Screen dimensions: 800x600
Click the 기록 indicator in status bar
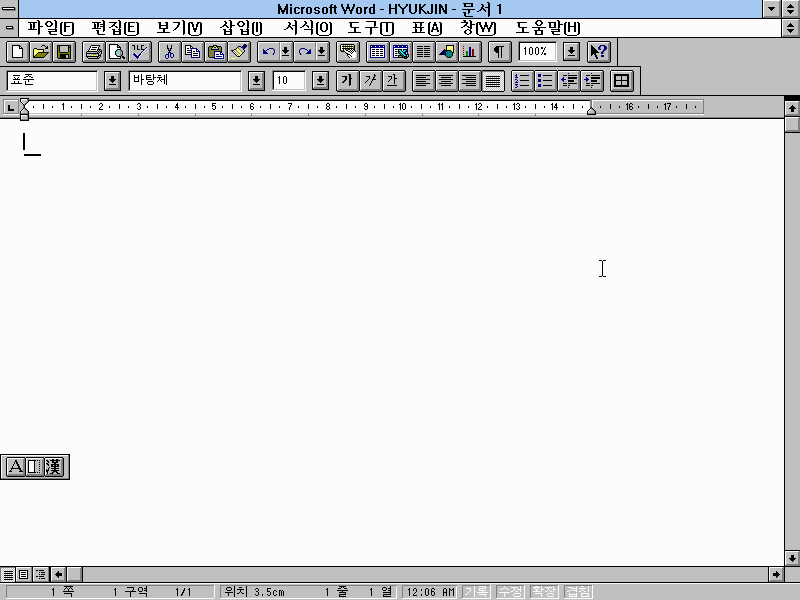tap(476, 592)
